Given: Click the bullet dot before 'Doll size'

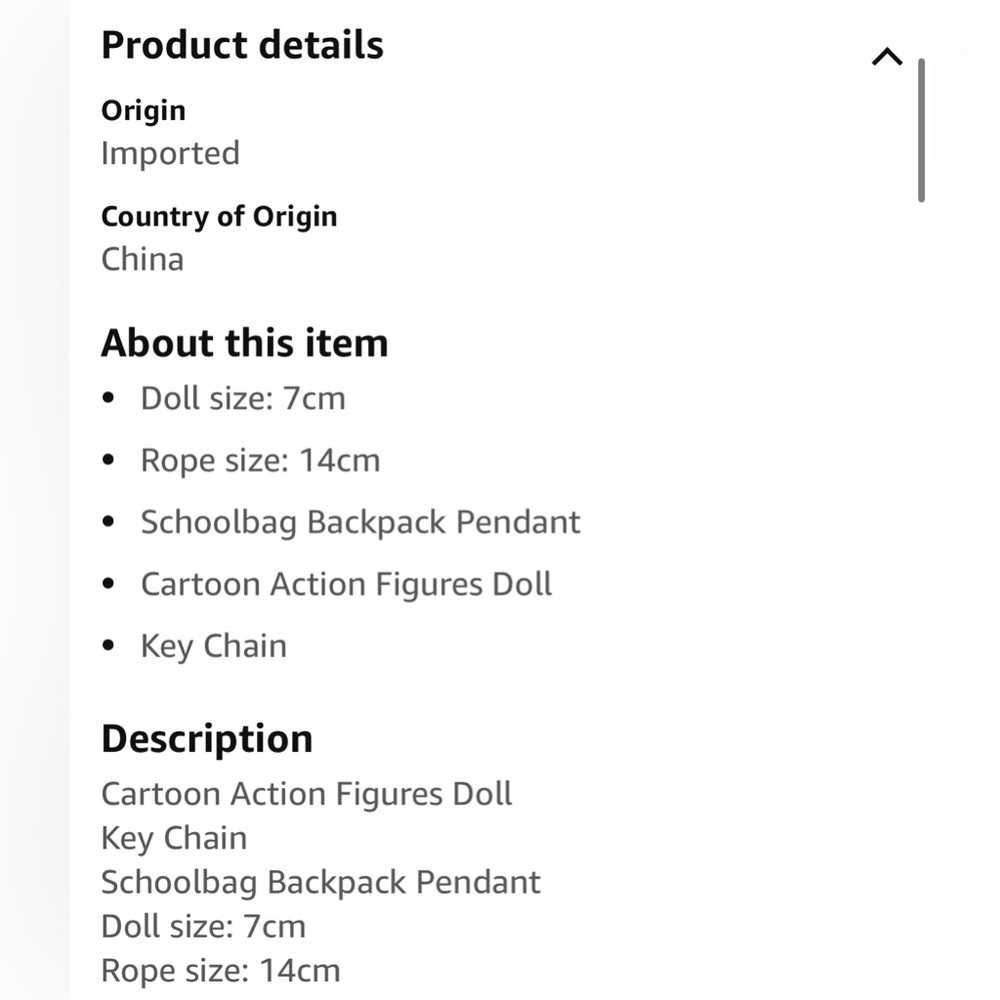Looking at the screenshot, I should [x=108, y=398].
